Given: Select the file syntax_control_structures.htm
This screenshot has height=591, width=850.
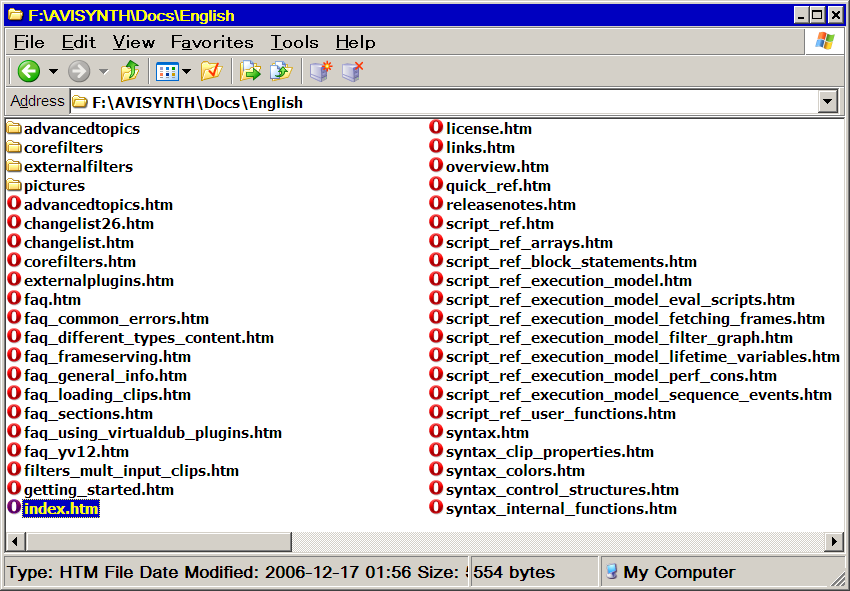Looking at the screenshot, I should [562, 489].
